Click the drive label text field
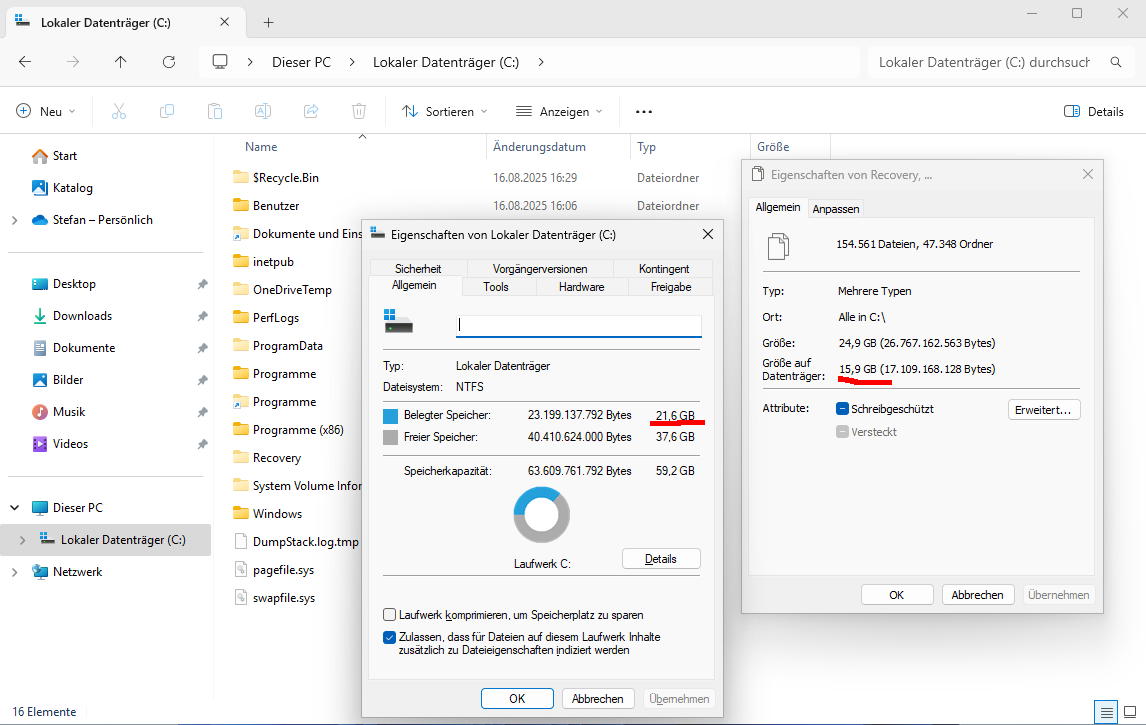Viewport: 1146px width, 725px height. (578, 325)
